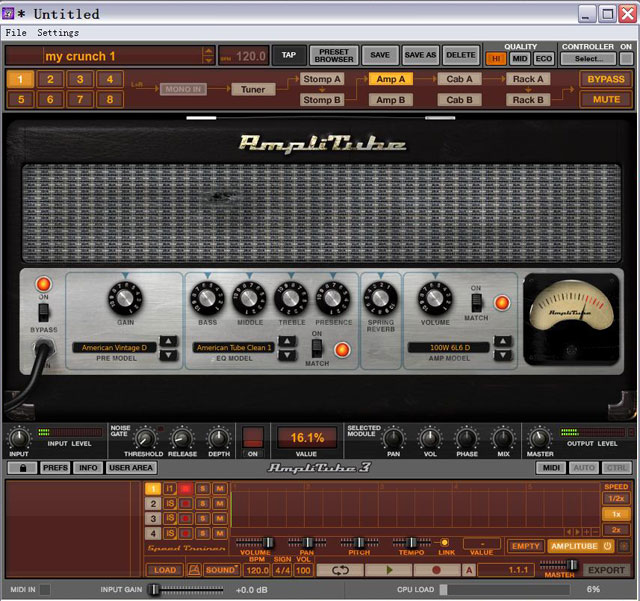This screenshot has height=601, width=640.
Task: Select next PRE MODEL with up arrow
Action: 169,341
